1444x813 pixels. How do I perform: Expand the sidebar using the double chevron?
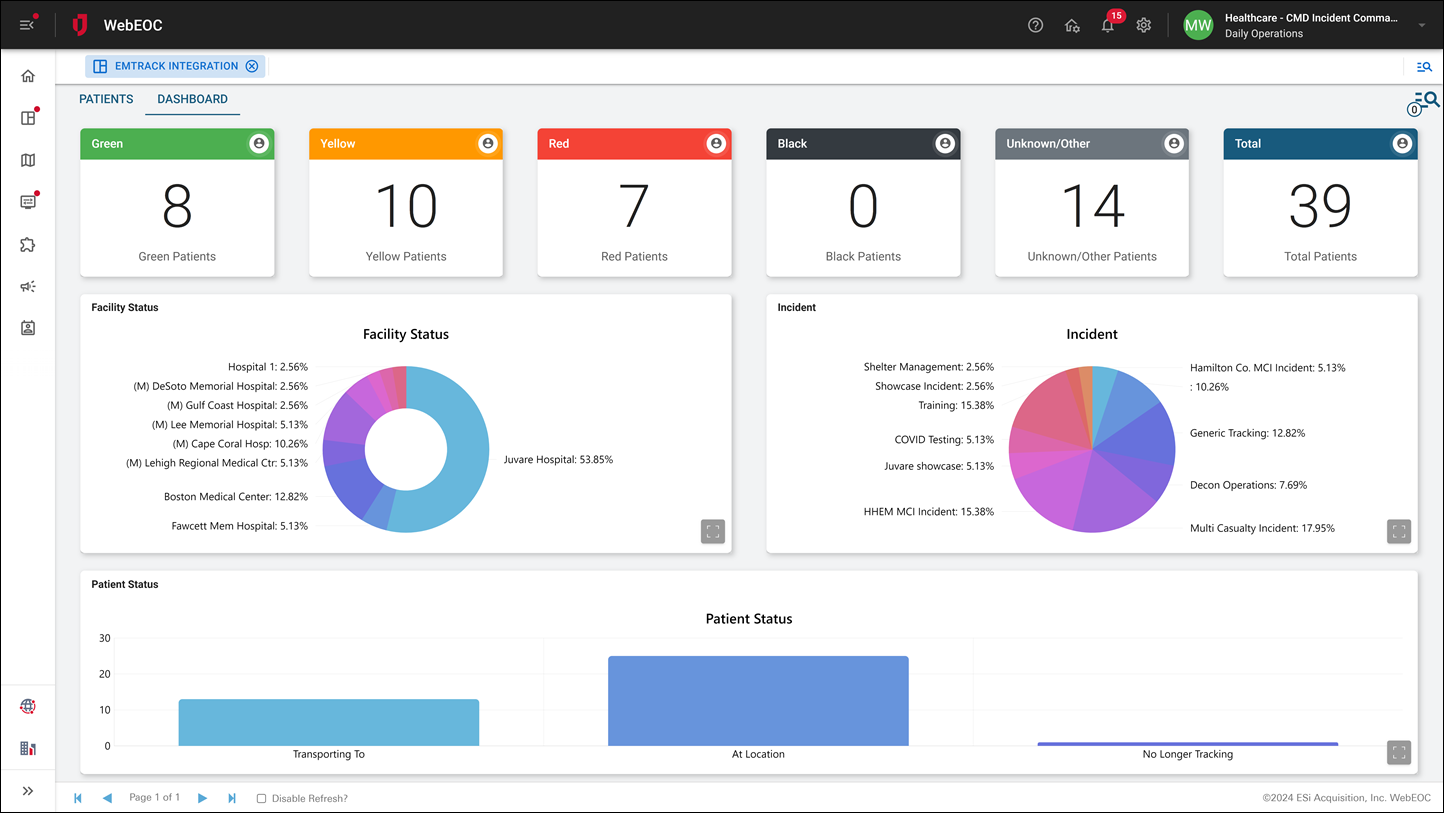point(27,790)
